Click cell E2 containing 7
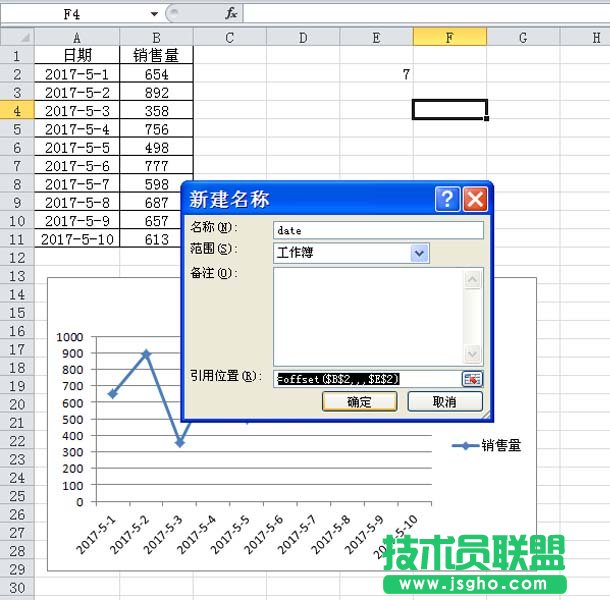The height and width of the screenshot is (600, 610). (376, 74)
